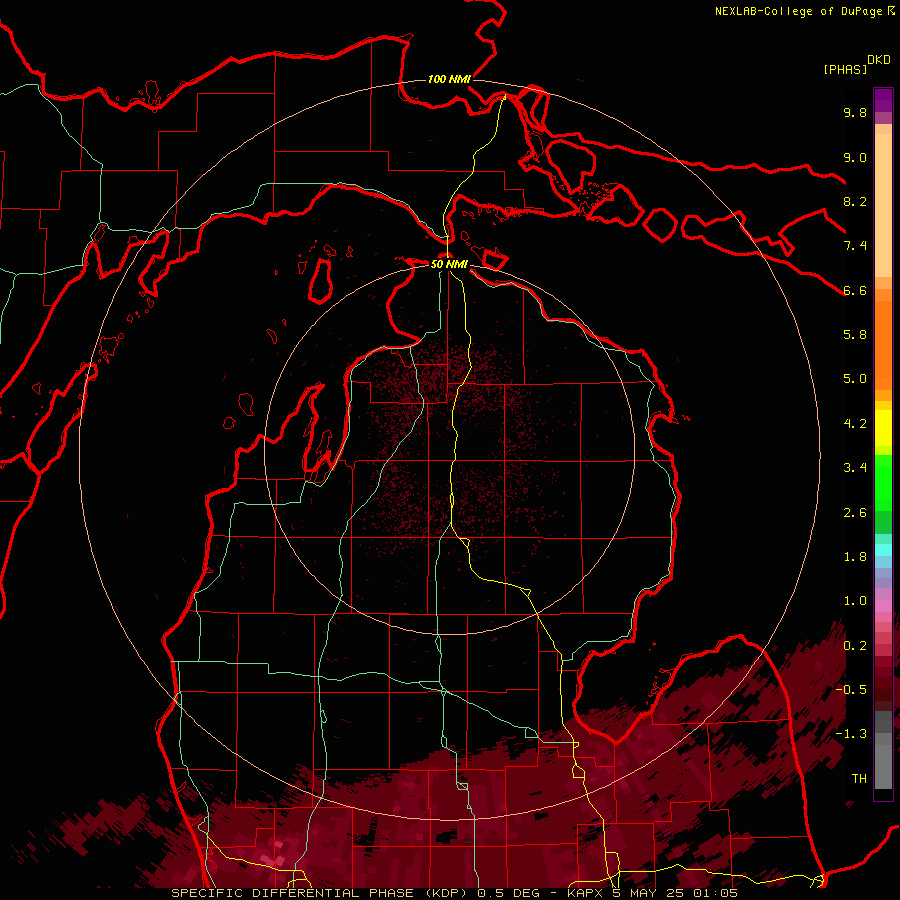This screenshot has width=900, height=900.
Task: Select the 9.0 legend value
Action: tap(855, 157)
